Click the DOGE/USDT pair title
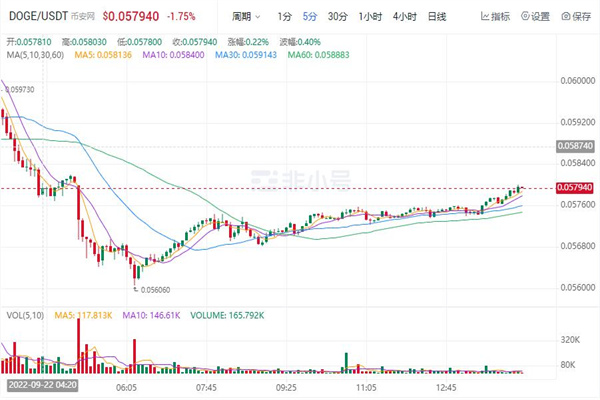Image resolution: width=600 pixels, height=400 pixels. 36,17
